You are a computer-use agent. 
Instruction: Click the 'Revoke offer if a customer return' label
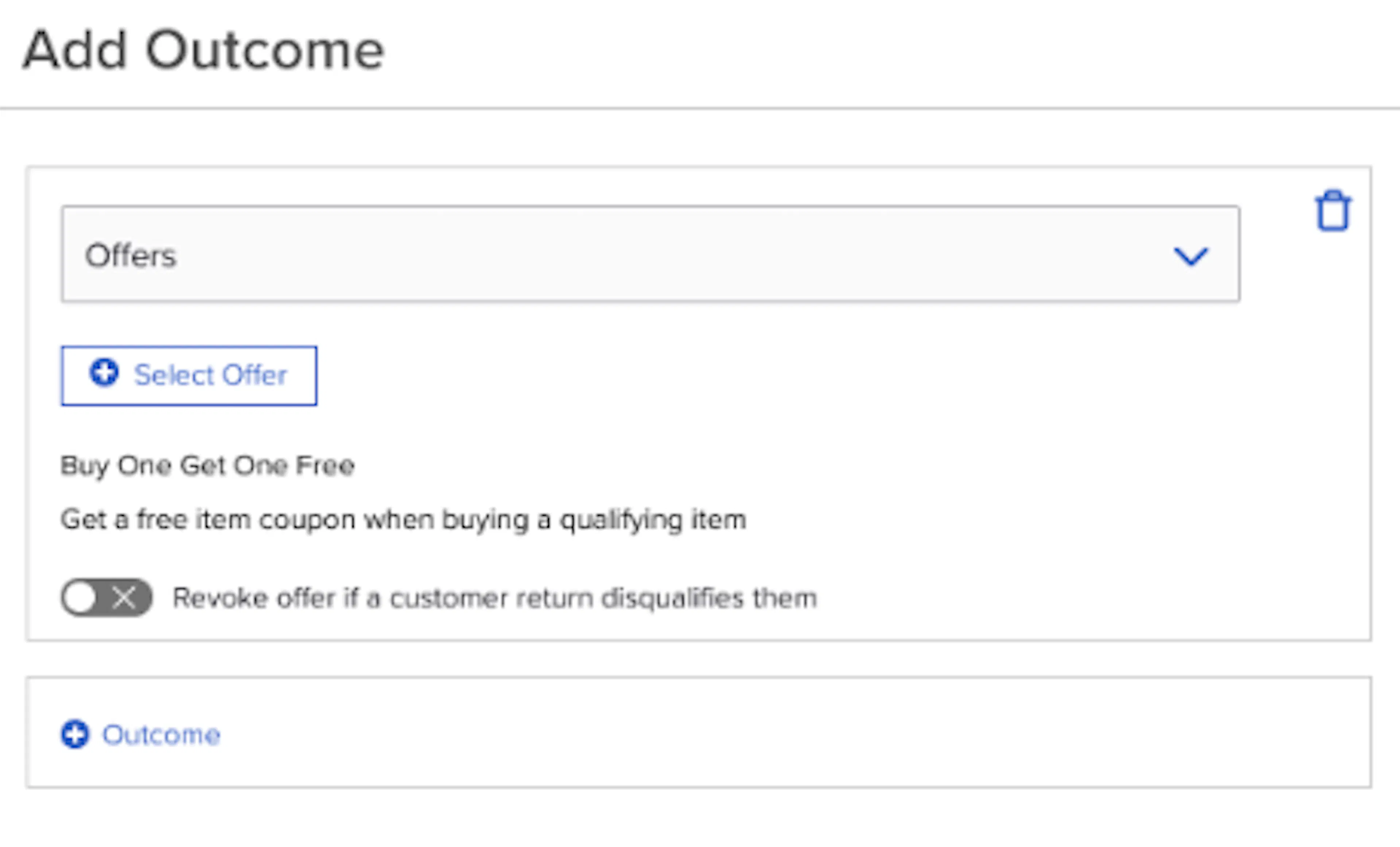point(384,598)
